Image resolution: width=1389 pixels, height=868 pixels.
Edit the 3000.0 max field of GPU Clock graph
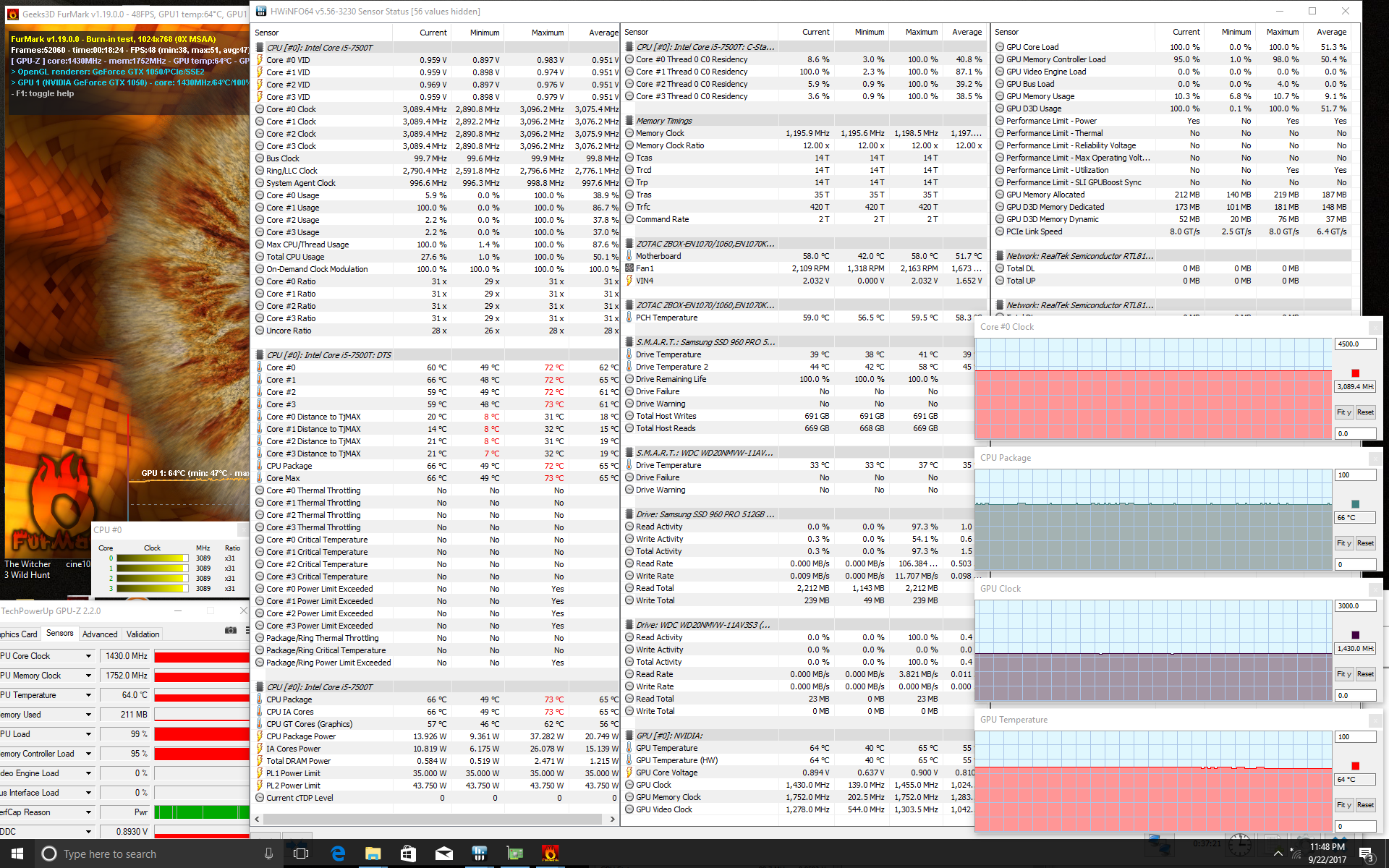[1355, 606]
